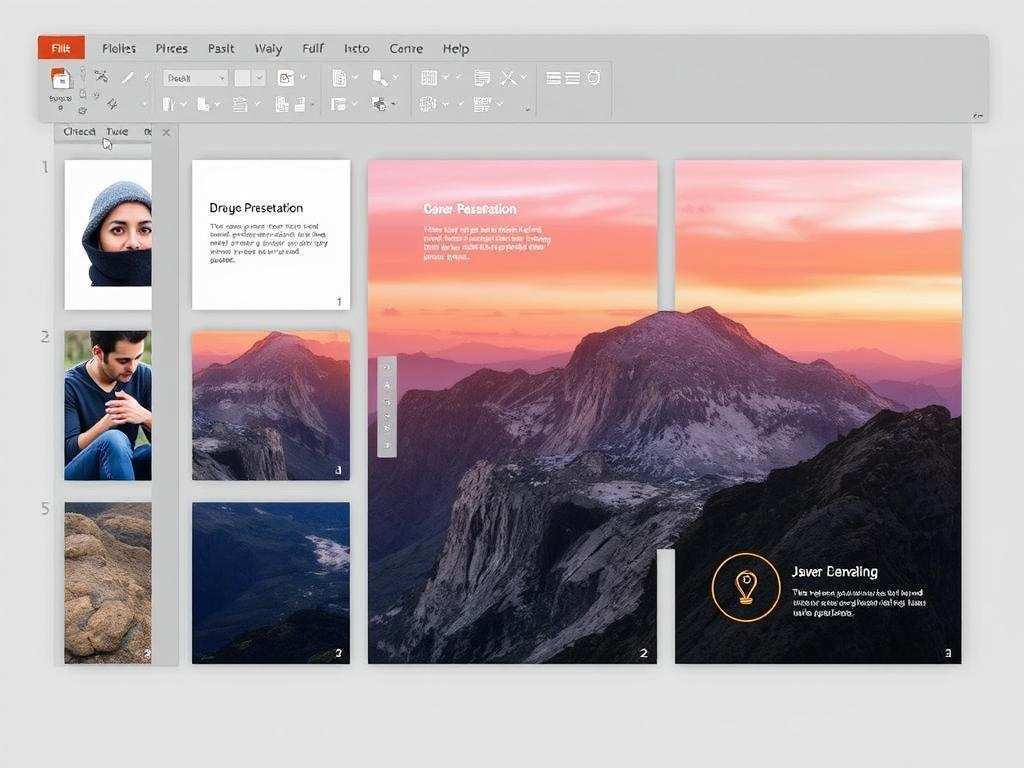This screenshot has height=768, width=1024.
Task: Select the white Dreye Presetation title slide
Action: [270, 234]
